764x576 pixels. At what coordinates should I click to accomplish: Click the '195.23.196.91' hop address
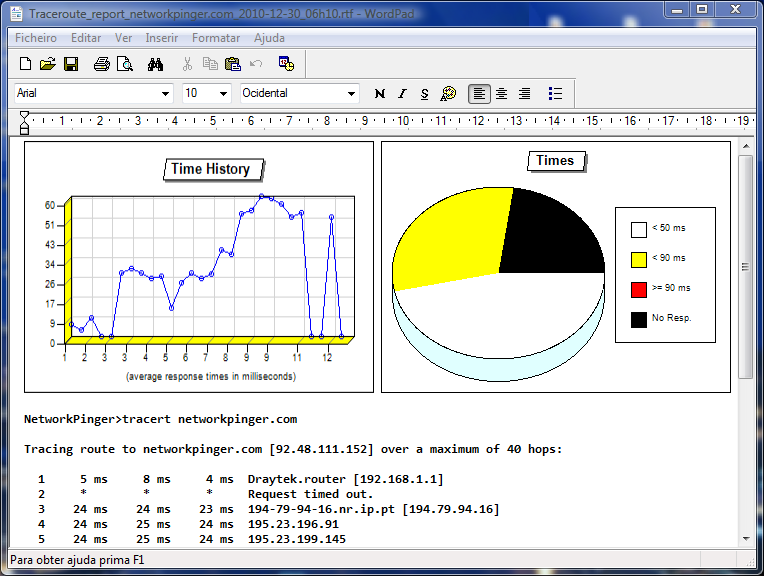pos(293,524)
